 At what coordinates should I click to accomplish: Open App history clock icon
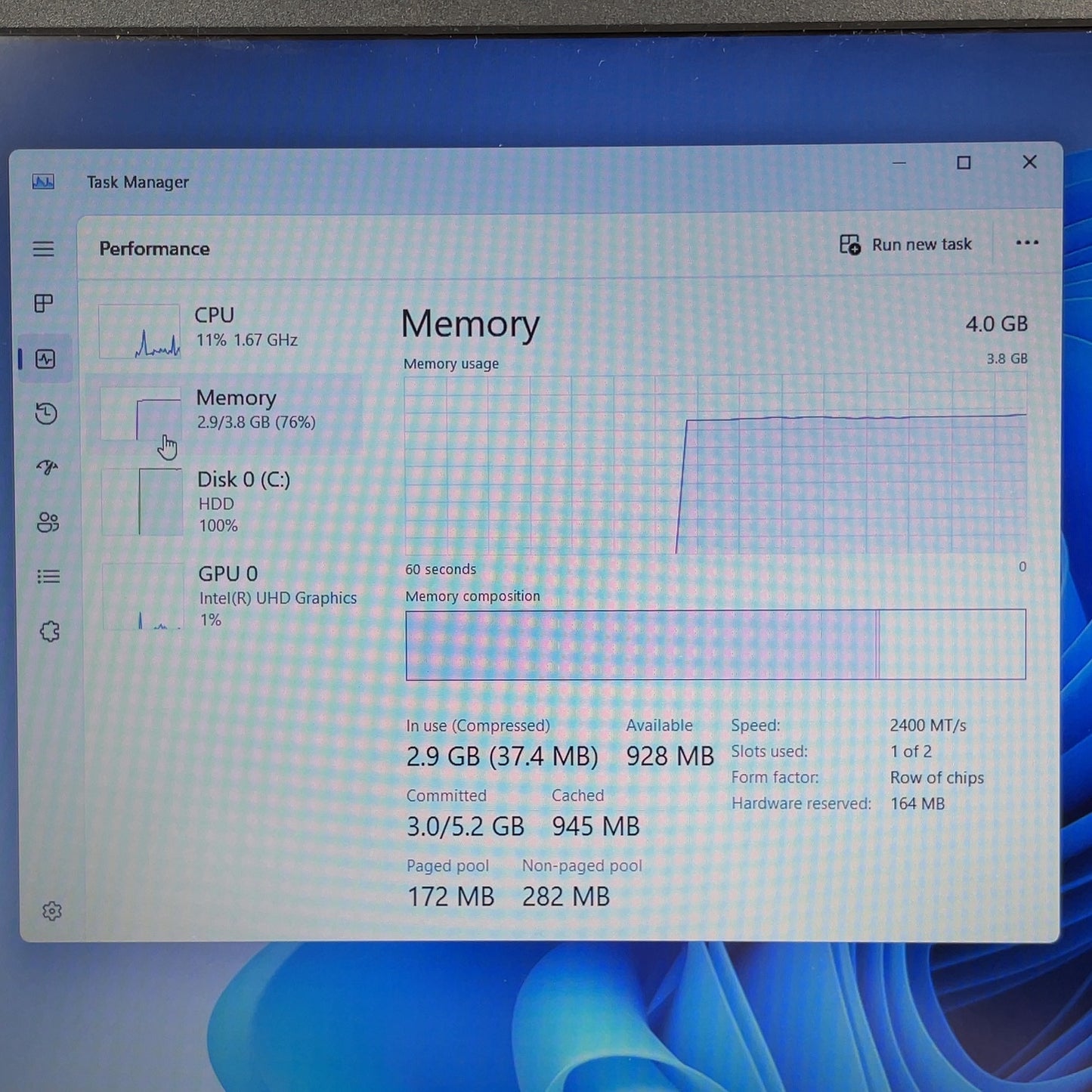click(46, 413)
